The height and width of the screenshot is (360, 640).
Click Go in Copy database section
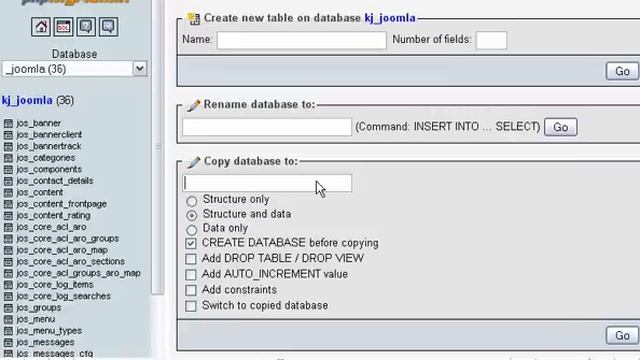[622, 336]
